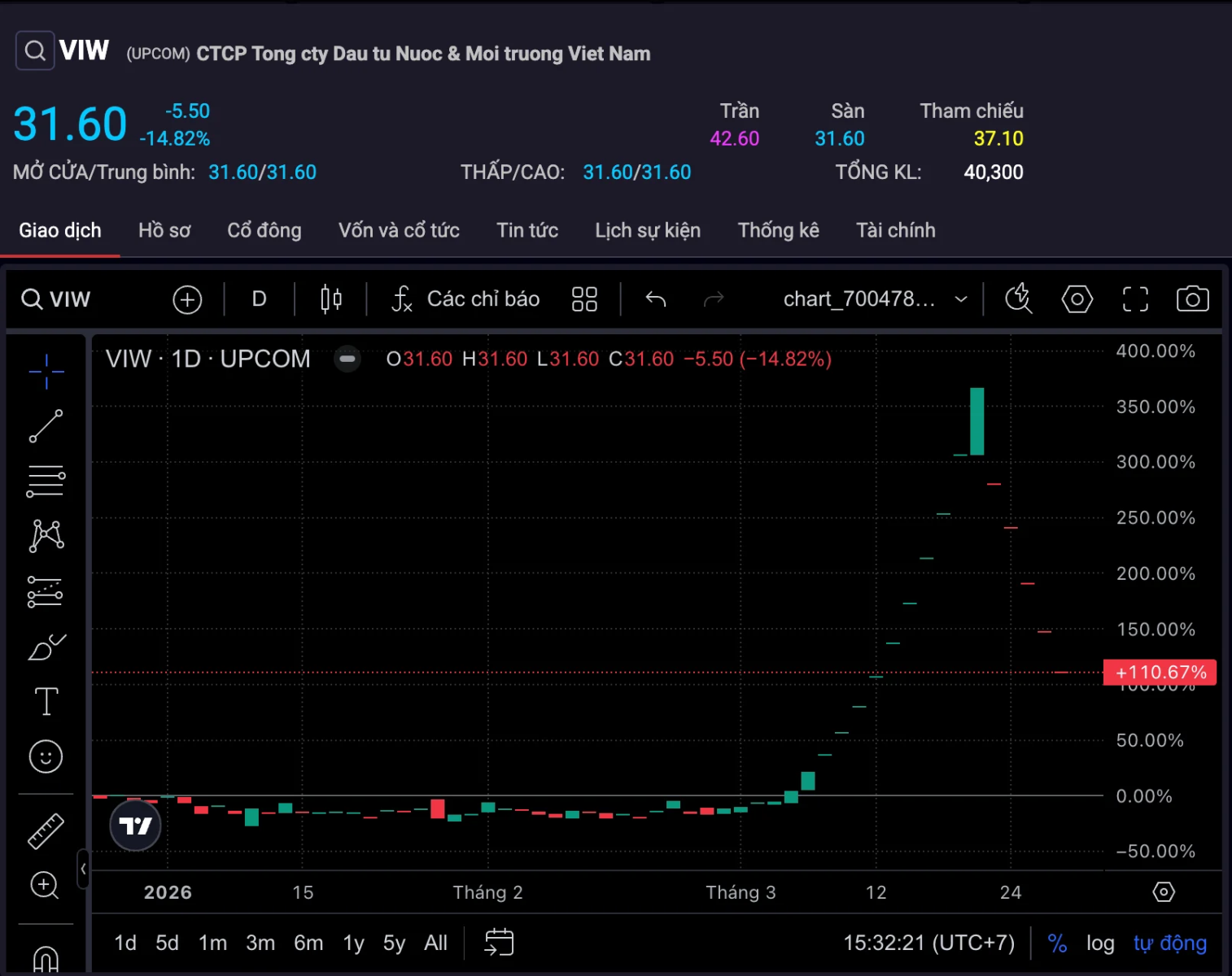Viewport: 1232px width, 976px height.
Task: Set chart range to 5y
Action: click(x=394, y=943)
